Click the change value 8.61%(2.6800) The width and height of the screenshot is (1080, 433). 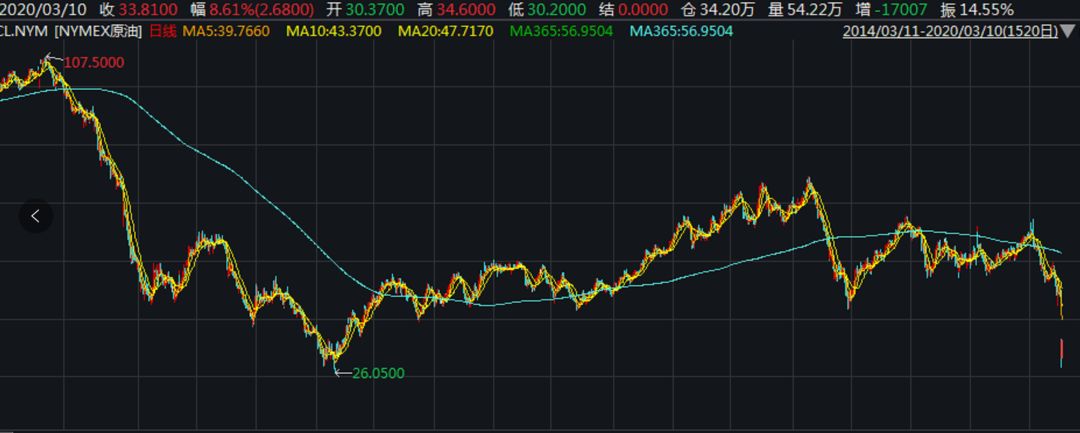click(262, 10)
